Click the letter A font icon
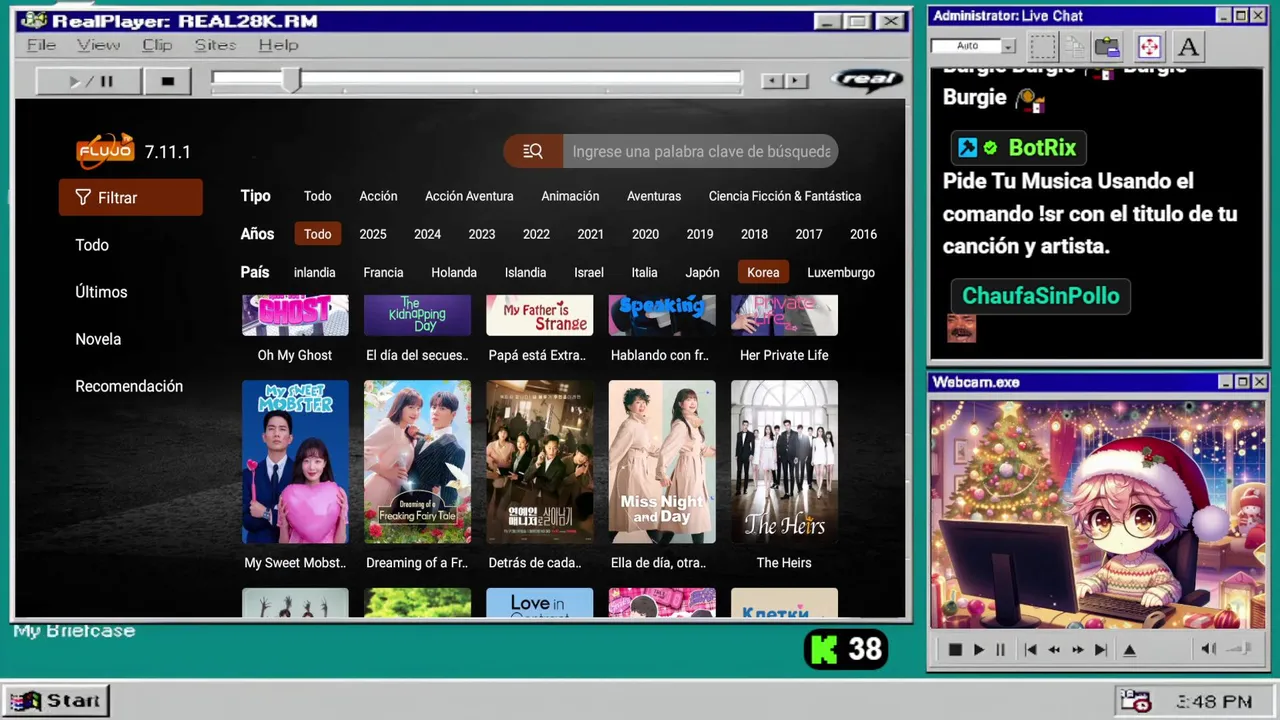The width and height of the screenshot is (1280, 720). 1187,46
